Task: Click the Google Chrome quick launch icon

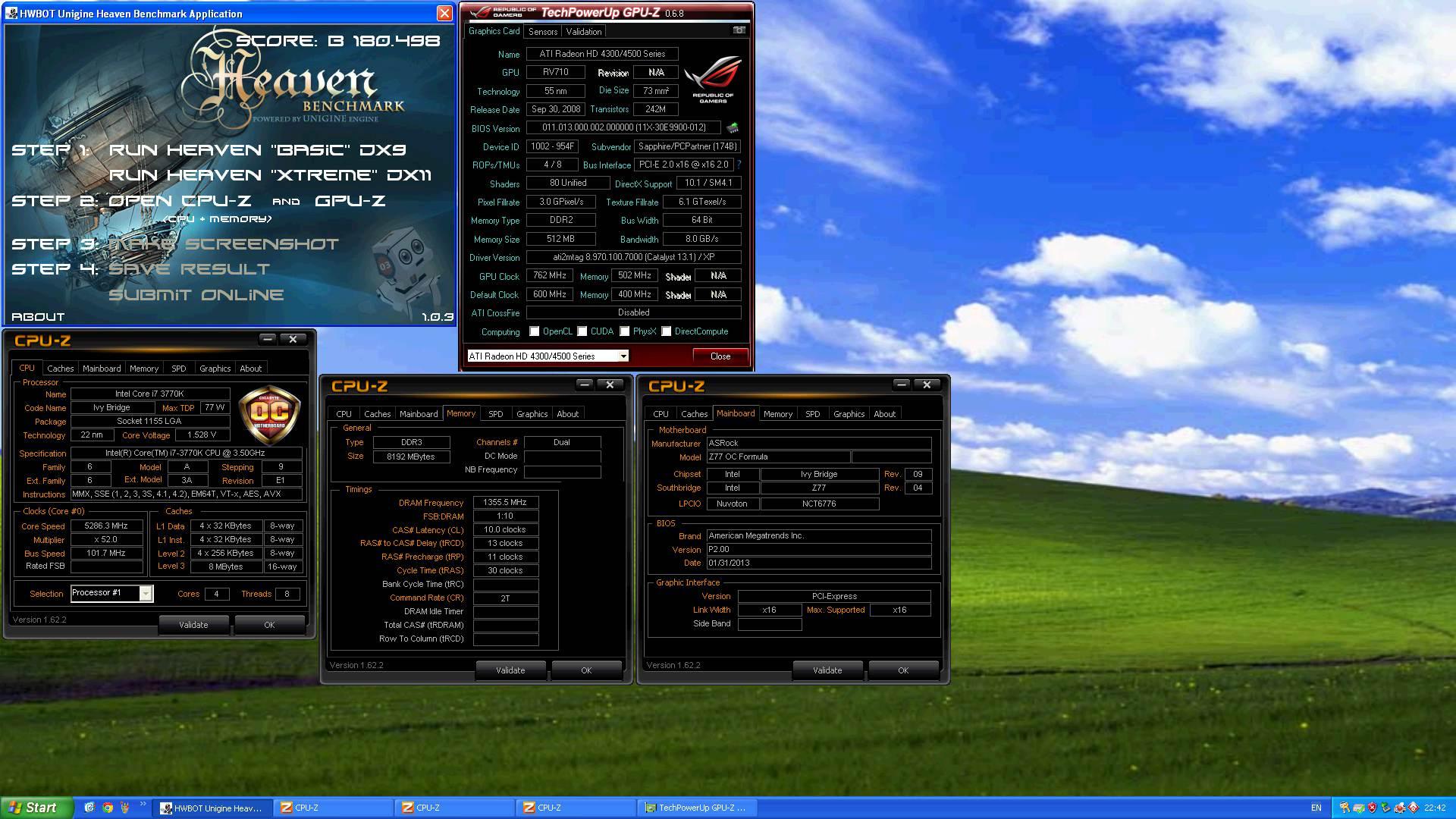Action: coord(108,808)
